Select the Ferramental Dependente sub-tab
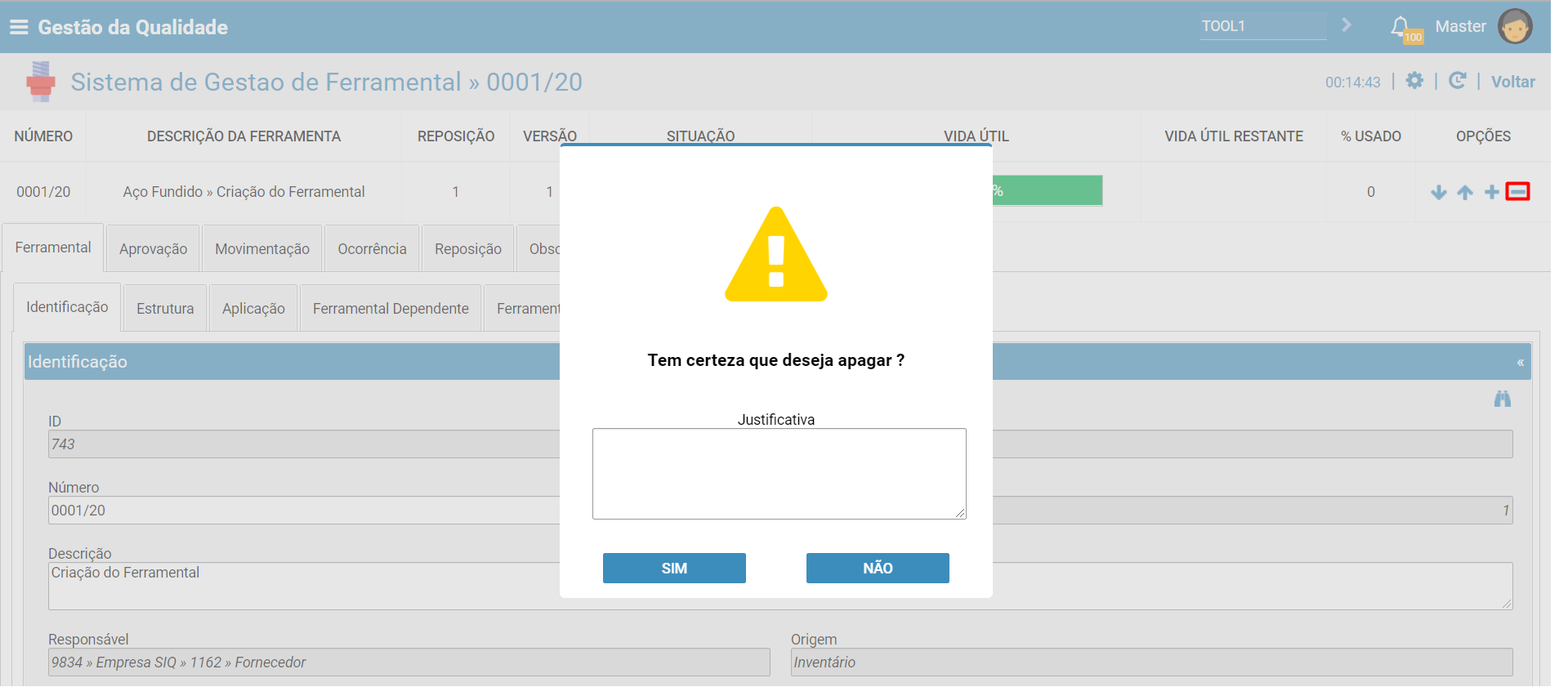 click(x=391, y=309)
